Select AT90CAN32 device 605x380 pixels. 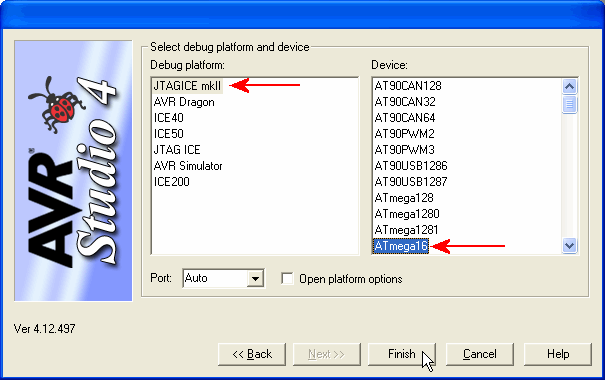point(405,102)
